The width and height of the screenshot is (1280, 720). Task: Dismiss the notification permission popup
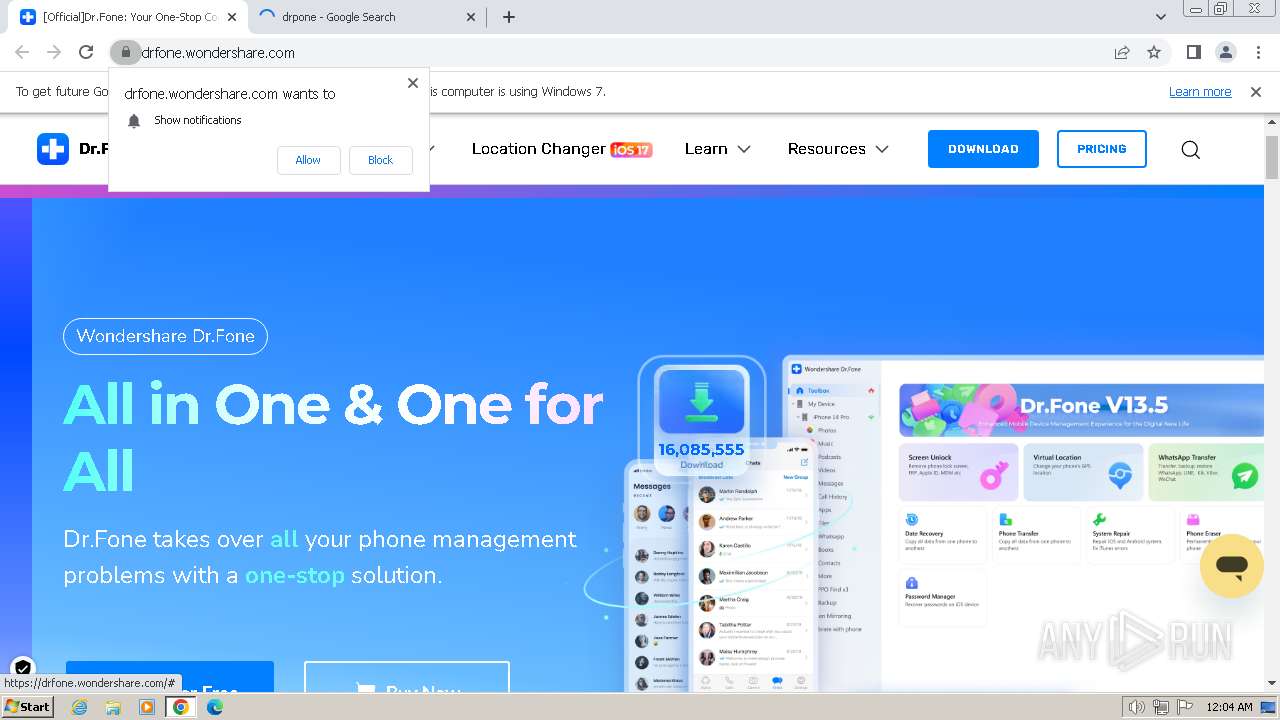[413, 83]
